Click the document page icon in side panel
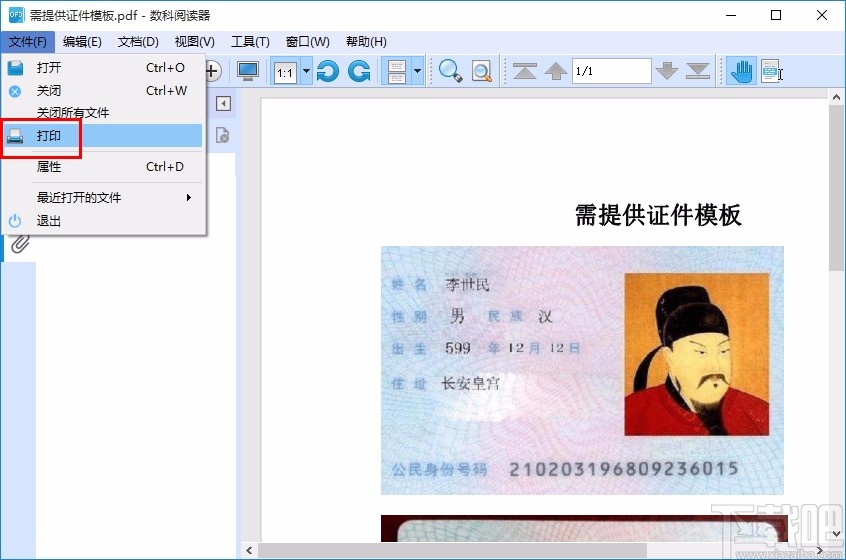 click(223, 135)
